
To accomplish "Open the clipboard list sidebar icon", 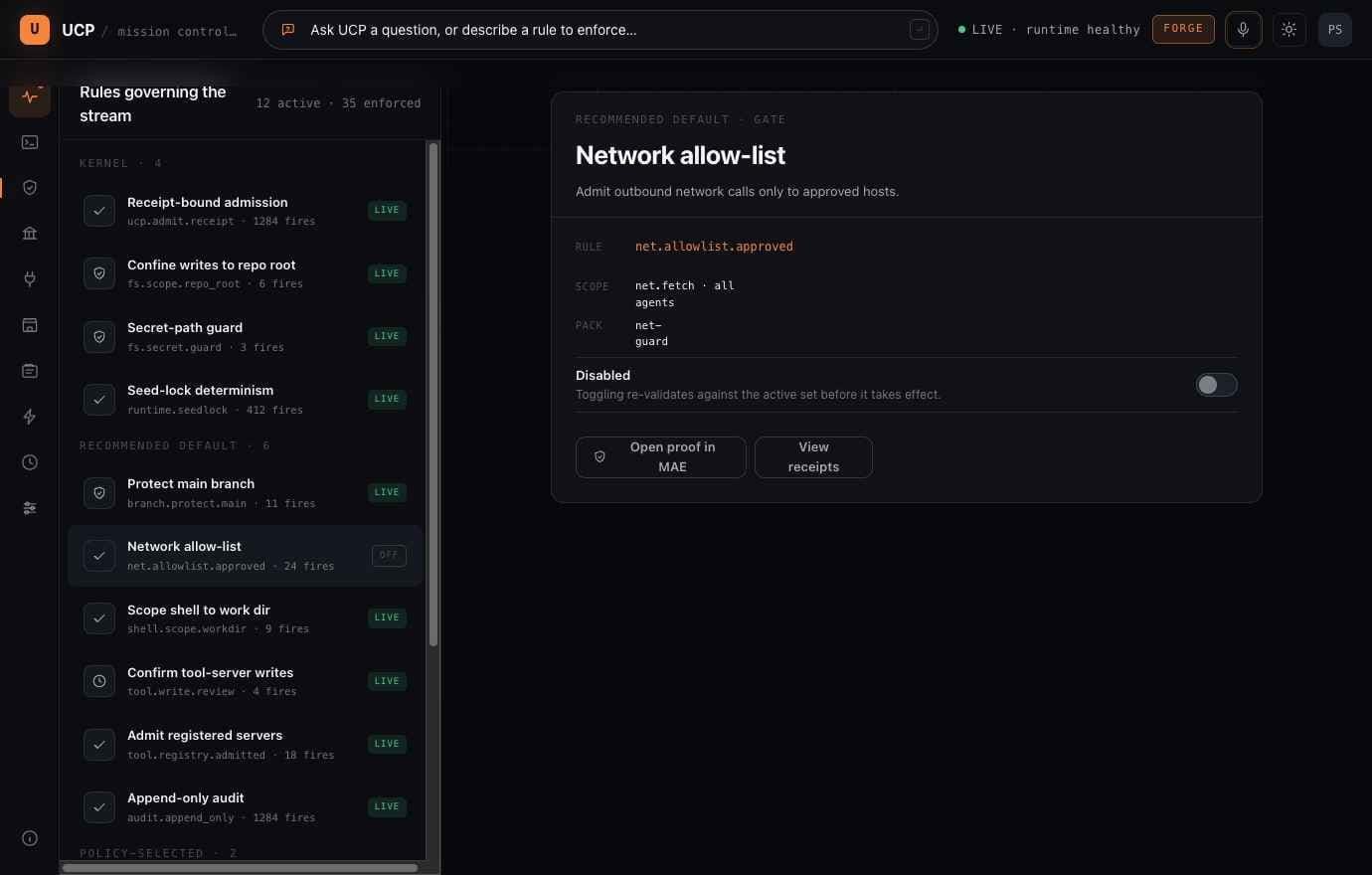I will tap(30, 371).
